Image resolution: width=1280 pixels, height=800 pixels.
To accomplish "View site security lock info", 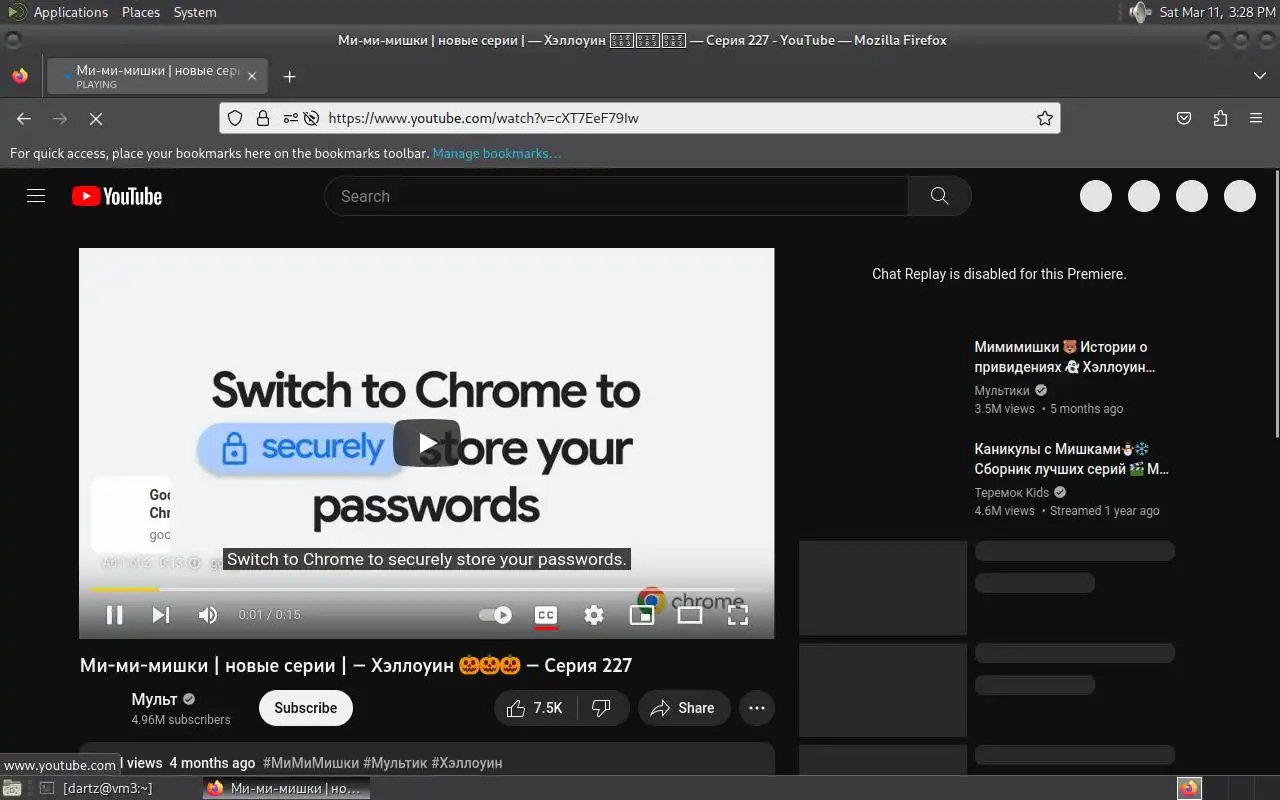I will point(263,118).
